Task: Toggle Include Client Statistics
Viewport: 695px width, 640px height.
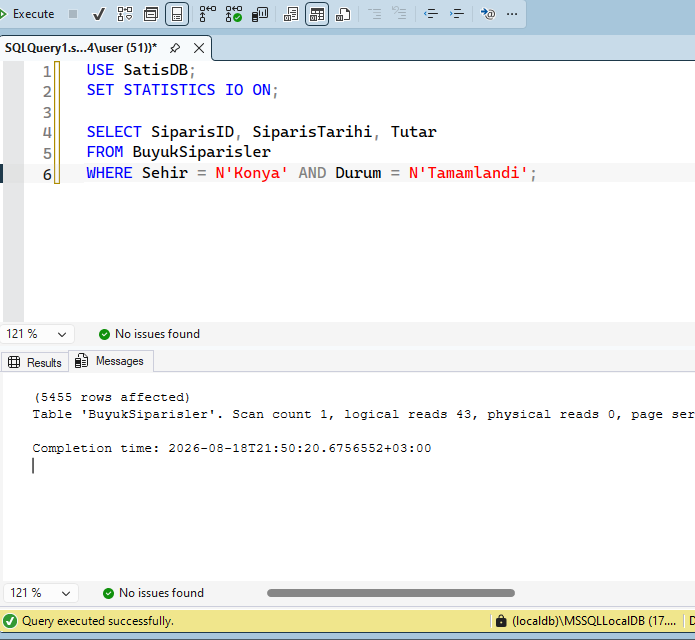Action: pos(260,14)
